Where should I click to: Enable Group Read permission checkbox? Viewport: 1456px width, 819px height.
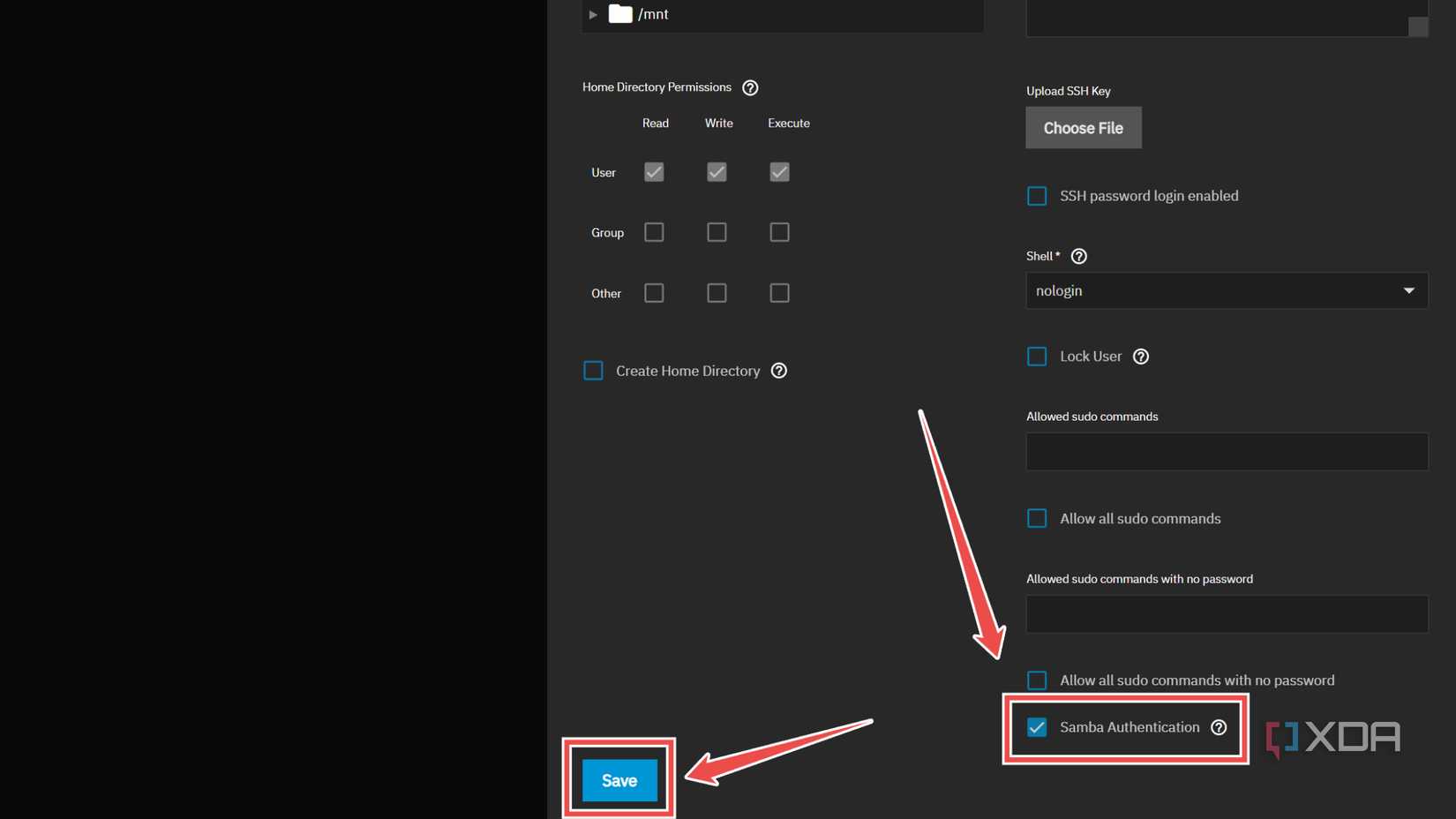[654, 232]
